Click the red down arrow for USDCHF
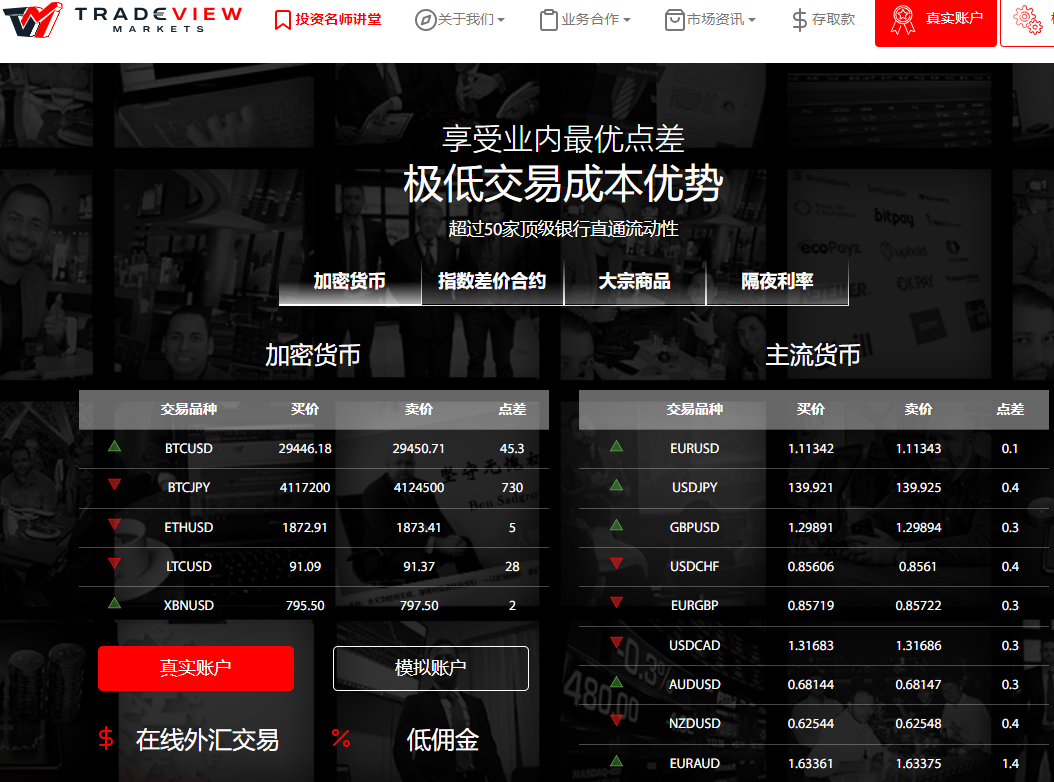Image resolution: width=1054 pixels, height=782 pixels. pyautogui.click(x=616, y=564)
